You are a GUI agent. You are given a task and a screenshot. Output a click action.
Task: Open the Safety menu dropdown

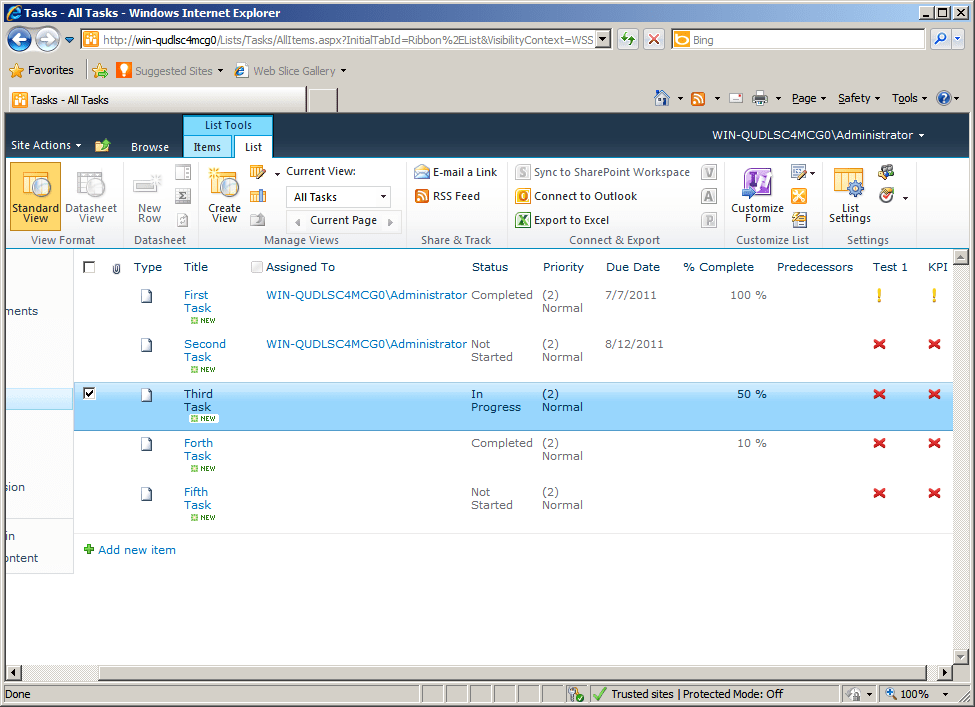tap(859, 98)
